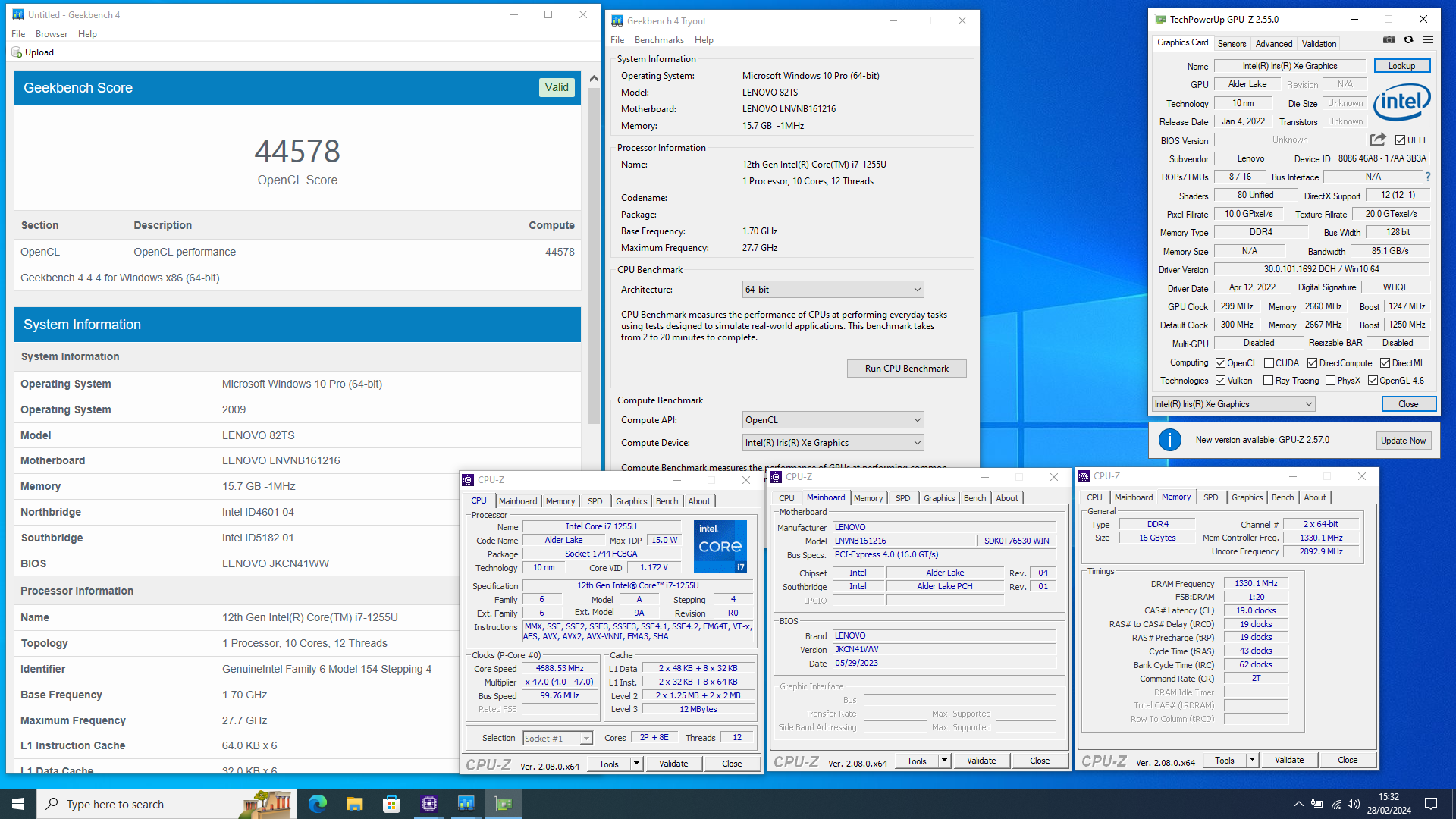Toggle the Ray Tracing checkbox
1456x819 pixels.
click(1268, 381)
